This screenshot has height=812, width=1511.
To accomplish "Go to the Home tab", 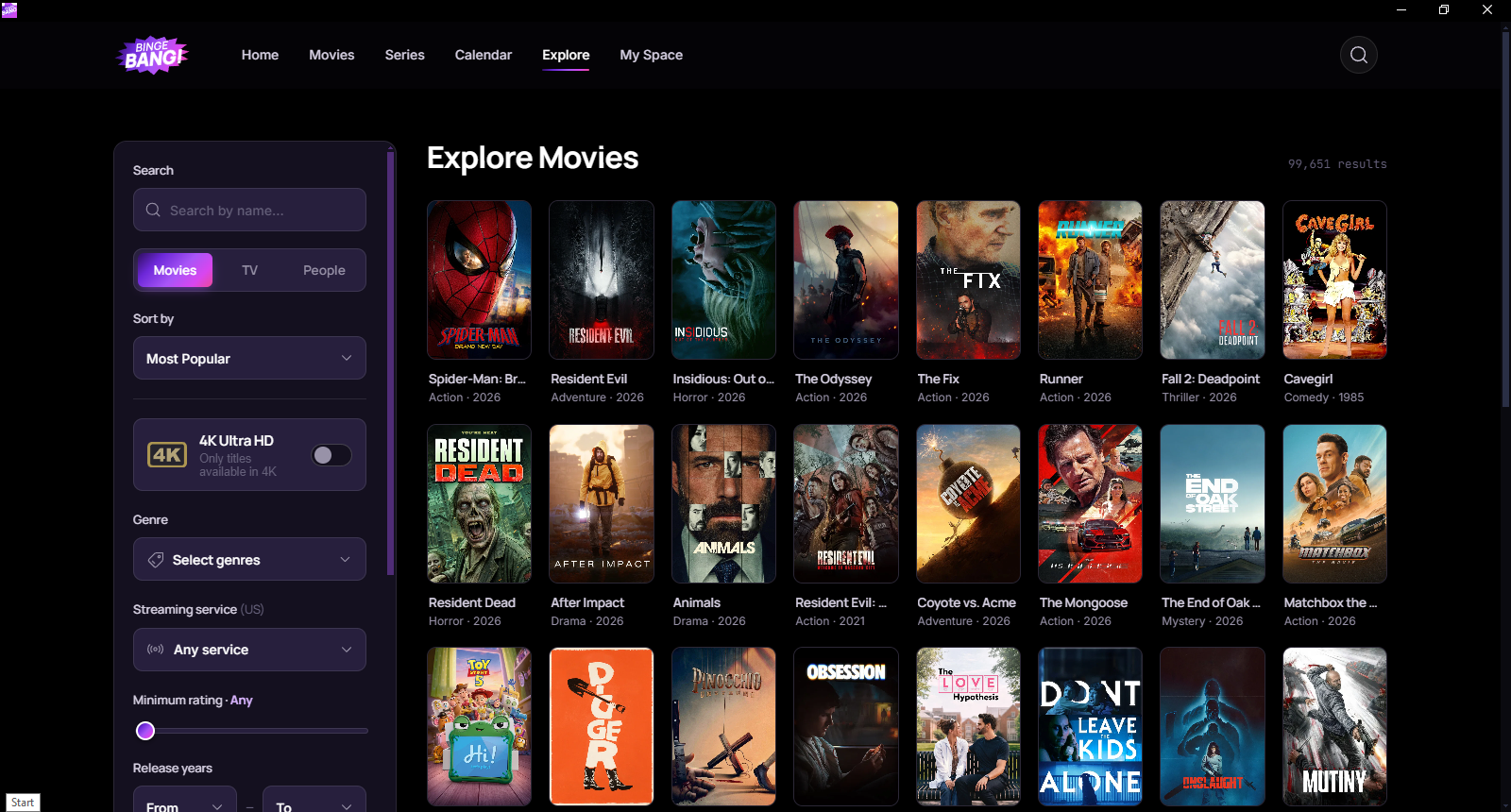I will [x=260, y=55].
